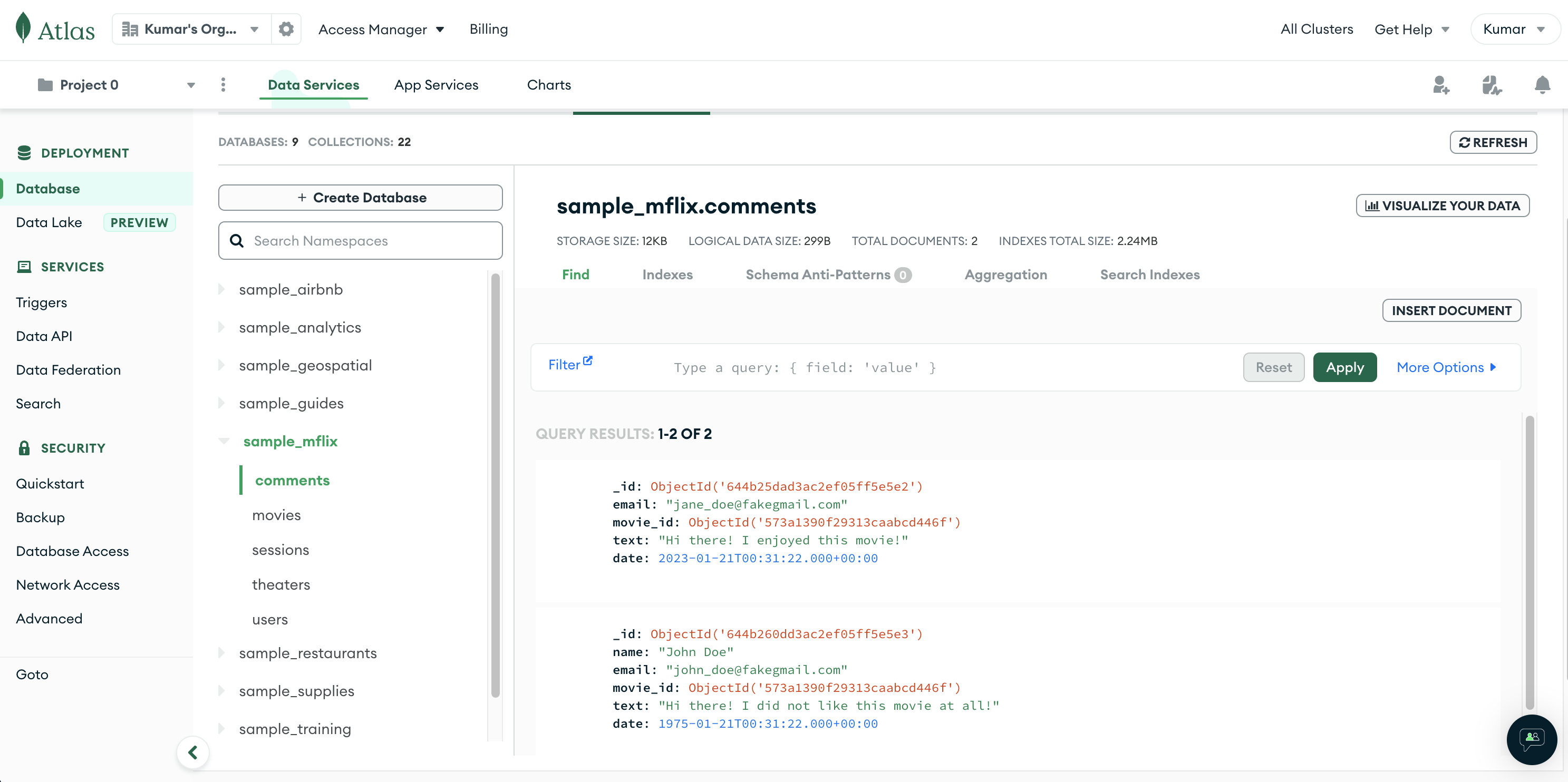This screenshot has width=1568, height=782.
Task: Open the notifications bell
Action: [1543, 85]
